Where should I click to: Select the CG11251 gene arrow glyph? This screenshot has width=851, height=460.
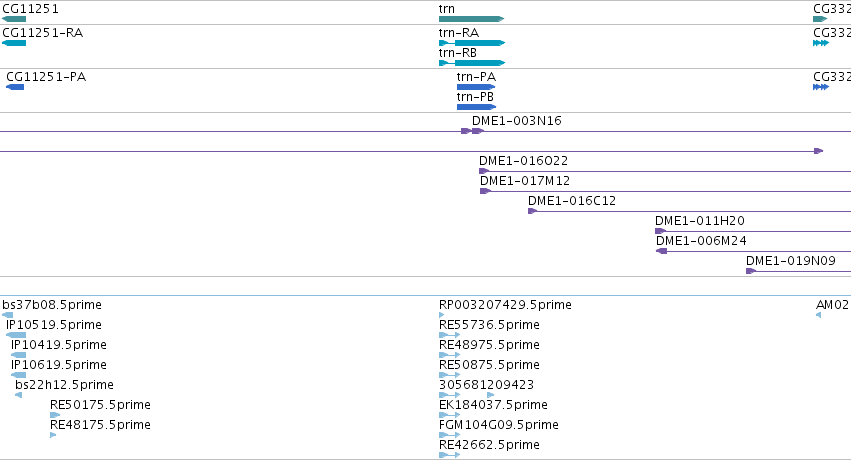14,19
